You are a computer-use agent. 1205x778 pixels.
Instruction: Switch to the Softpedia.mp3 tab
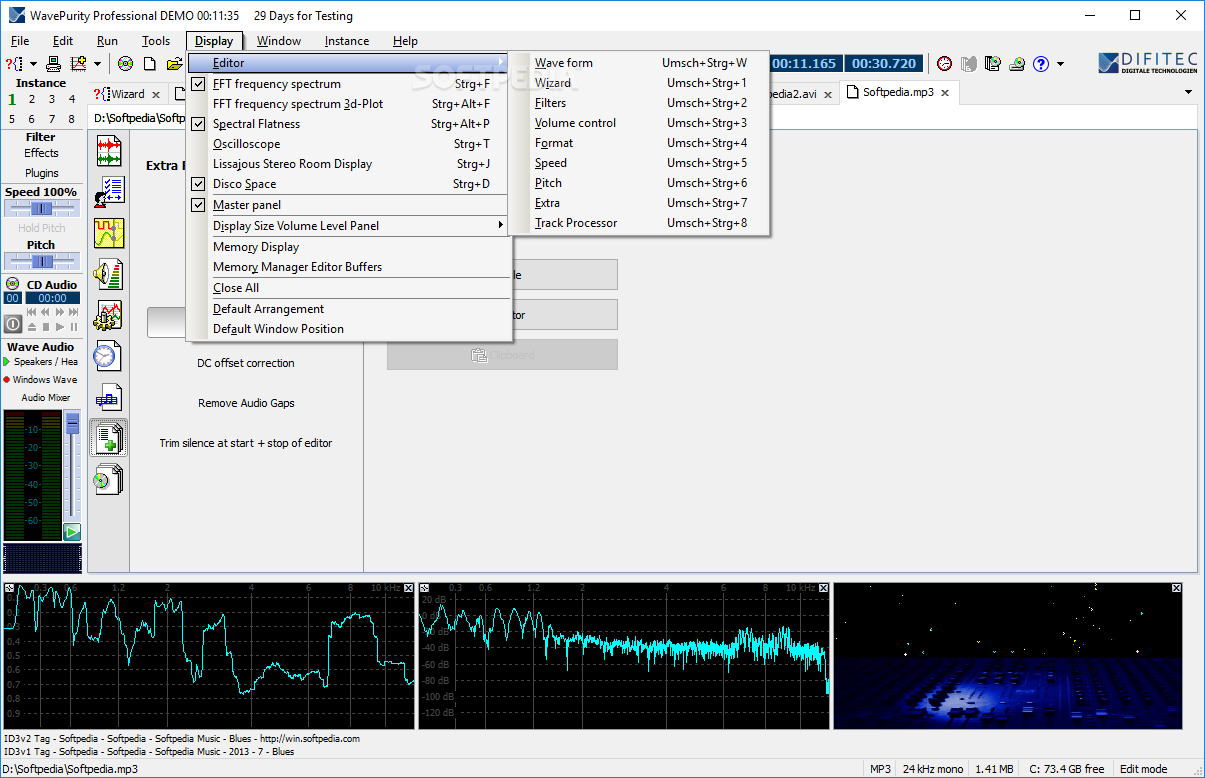[898, 92]
